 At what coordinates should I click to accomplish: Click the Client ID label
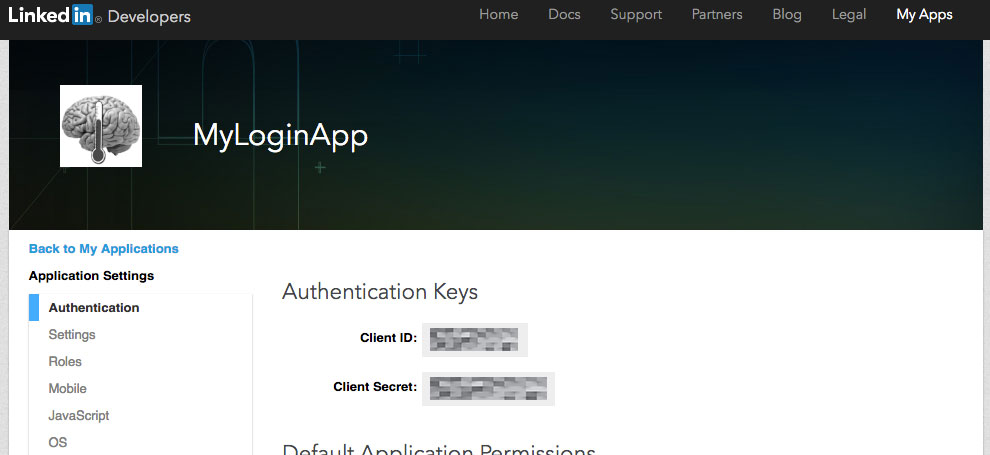pos(388,338)
